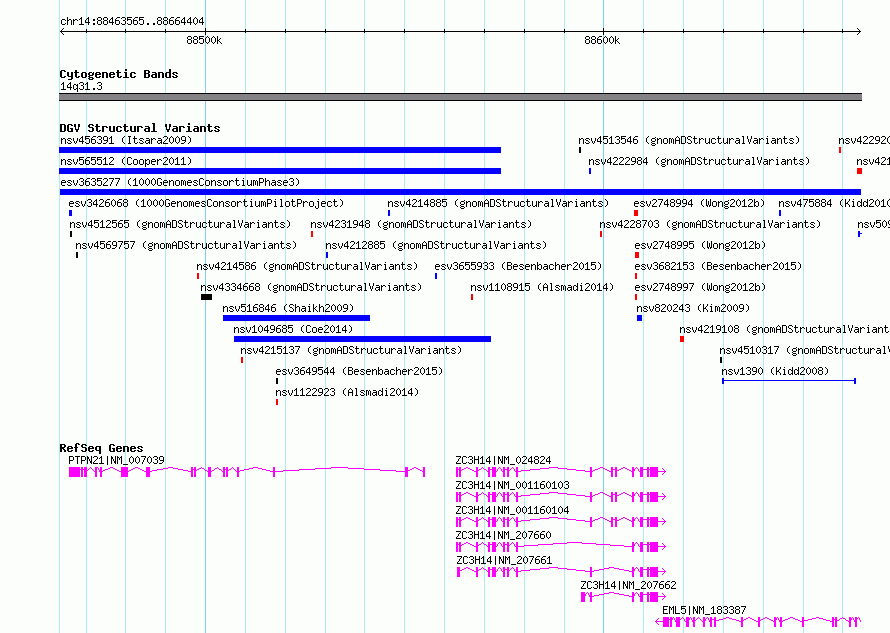Select the PTPN21 gene model glyph
This screenshot has width=890, height=633.
[247, 472]
